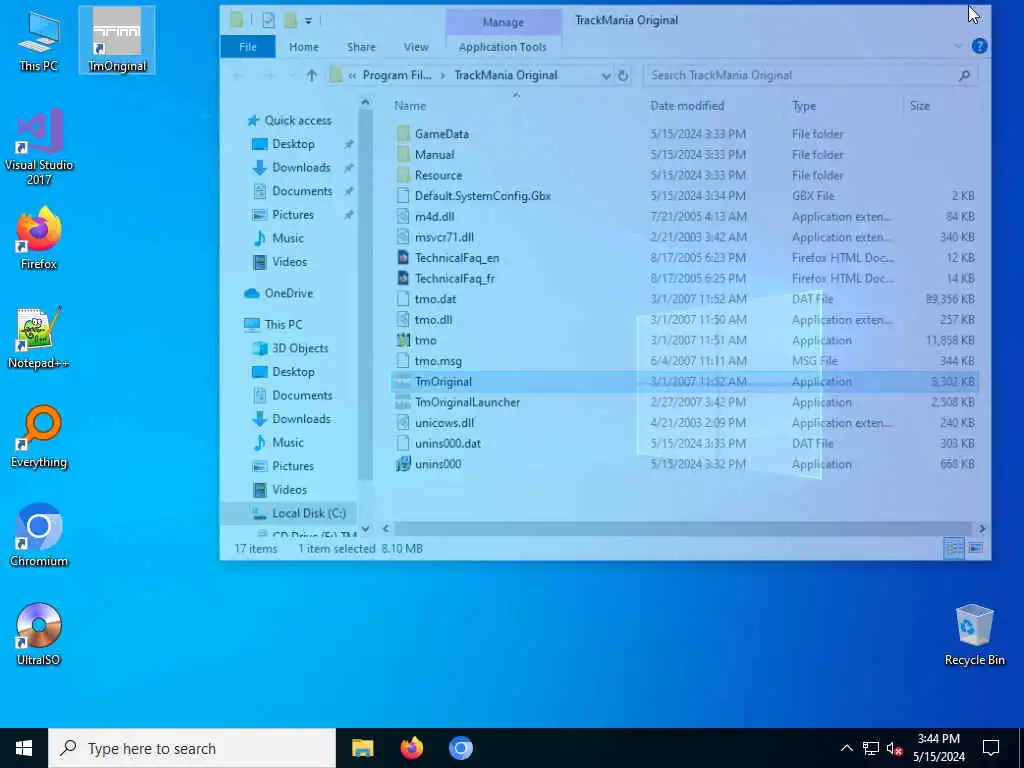Select the Chromium desktop shortcut
The image size is (1024, 768).
tap(39, 535)
